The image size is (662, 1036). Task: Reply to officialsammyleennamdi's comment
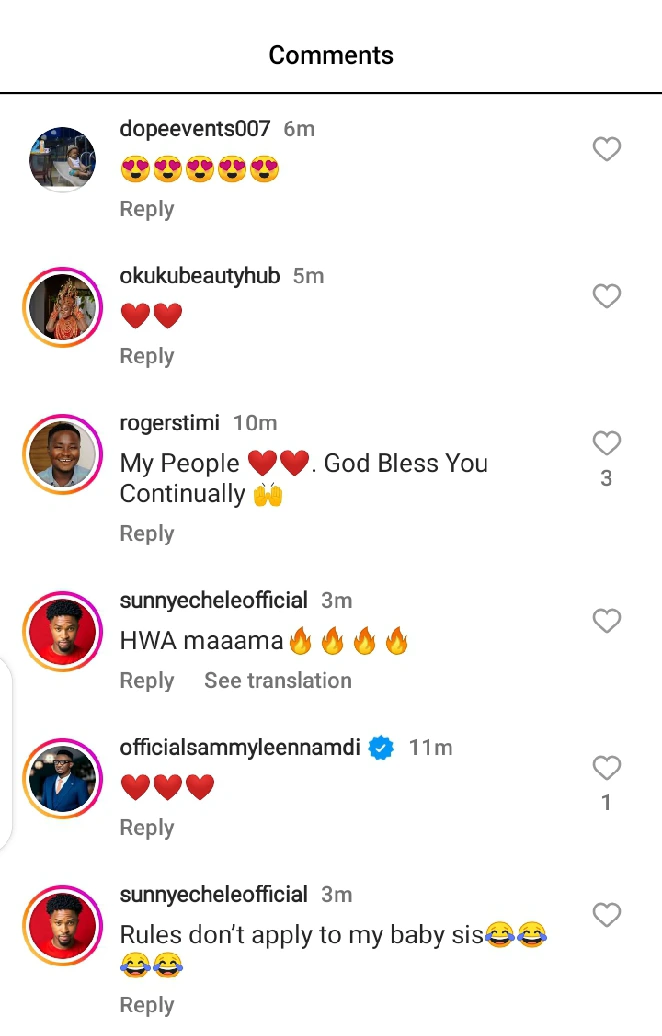pyautogui.click(x=147, y=828)
